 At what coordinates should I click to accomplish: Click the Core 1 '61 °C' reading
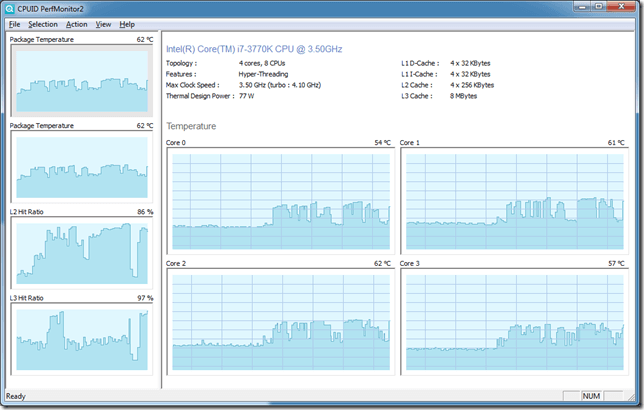[616, 143]
